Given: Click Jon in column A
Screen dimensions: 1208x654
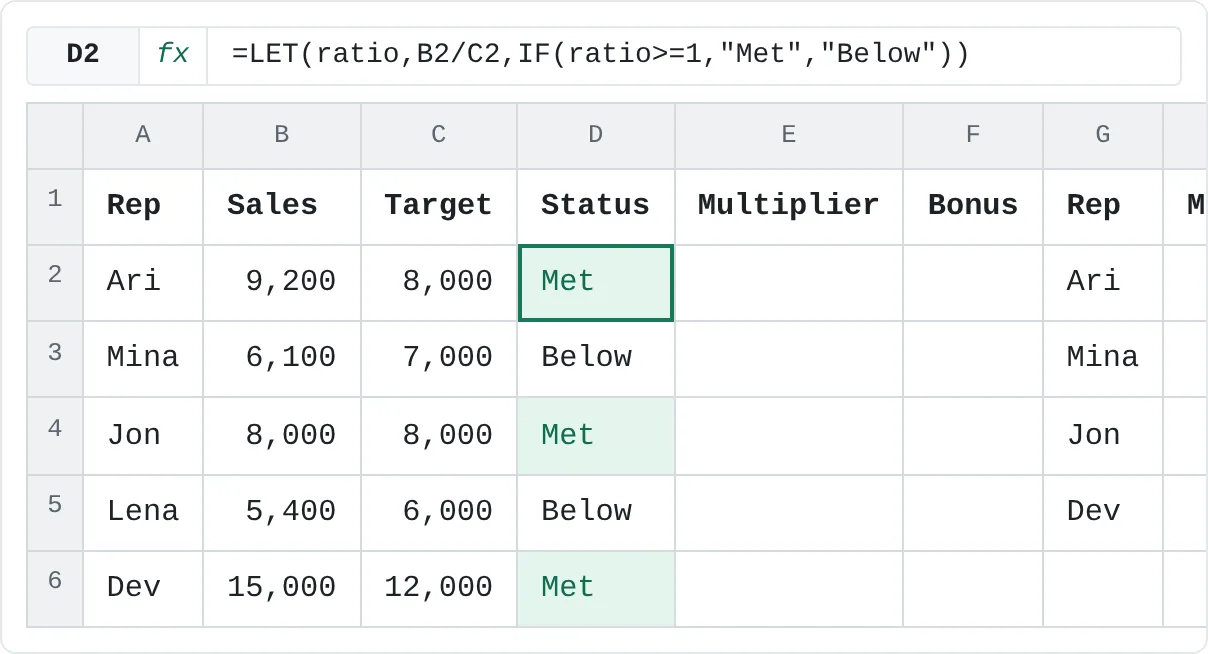Looking at the screenshot, I should (x=143, y=436).
